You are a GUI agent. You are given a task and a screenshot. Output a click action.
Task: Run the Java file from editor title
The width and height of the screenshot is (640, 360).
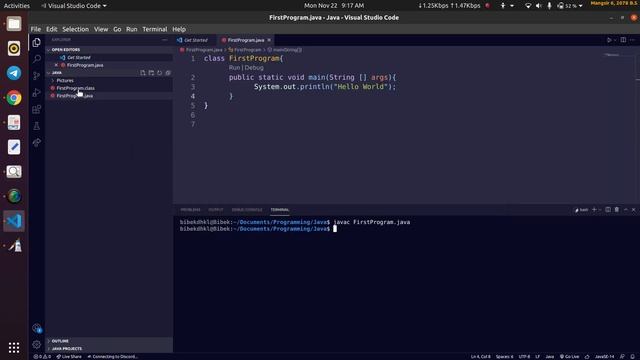click(x=609, y=40)
